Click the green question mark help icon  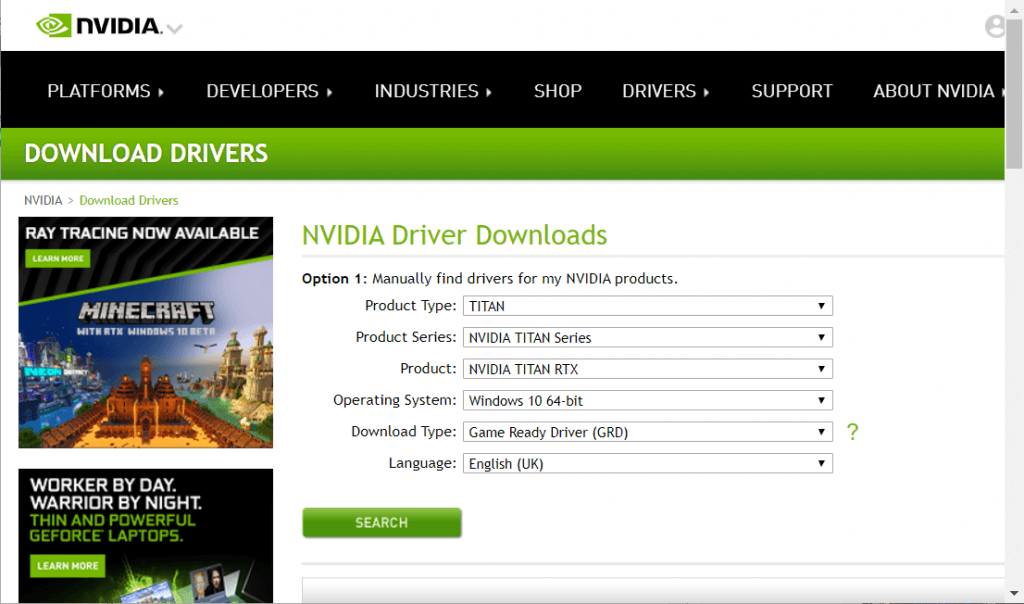point(852,432)
